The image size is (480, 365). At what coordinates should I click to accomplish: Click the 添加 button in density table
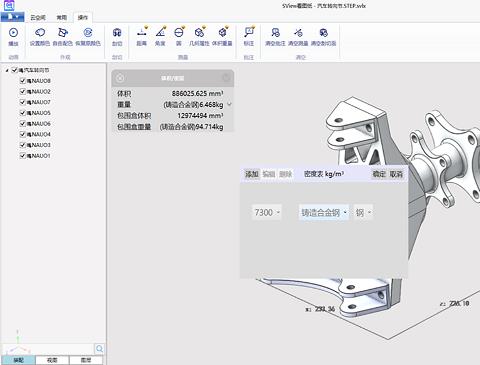252,174
